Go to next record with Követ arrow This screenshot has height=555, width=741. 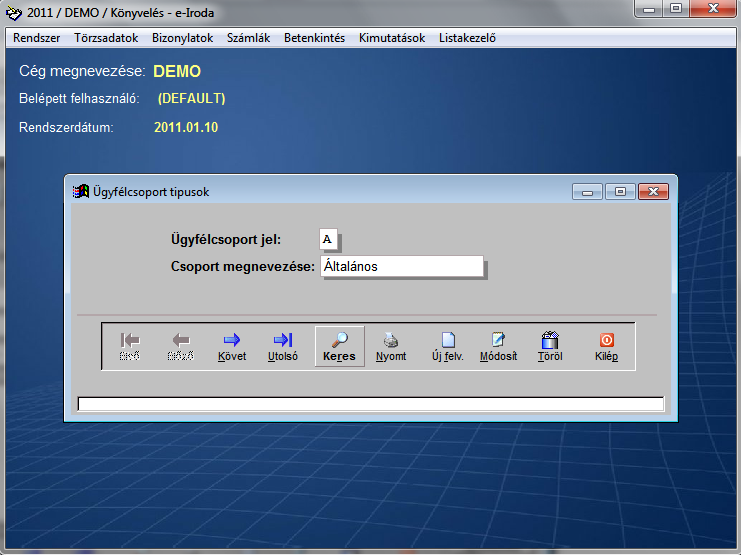(x=232, y=346)
